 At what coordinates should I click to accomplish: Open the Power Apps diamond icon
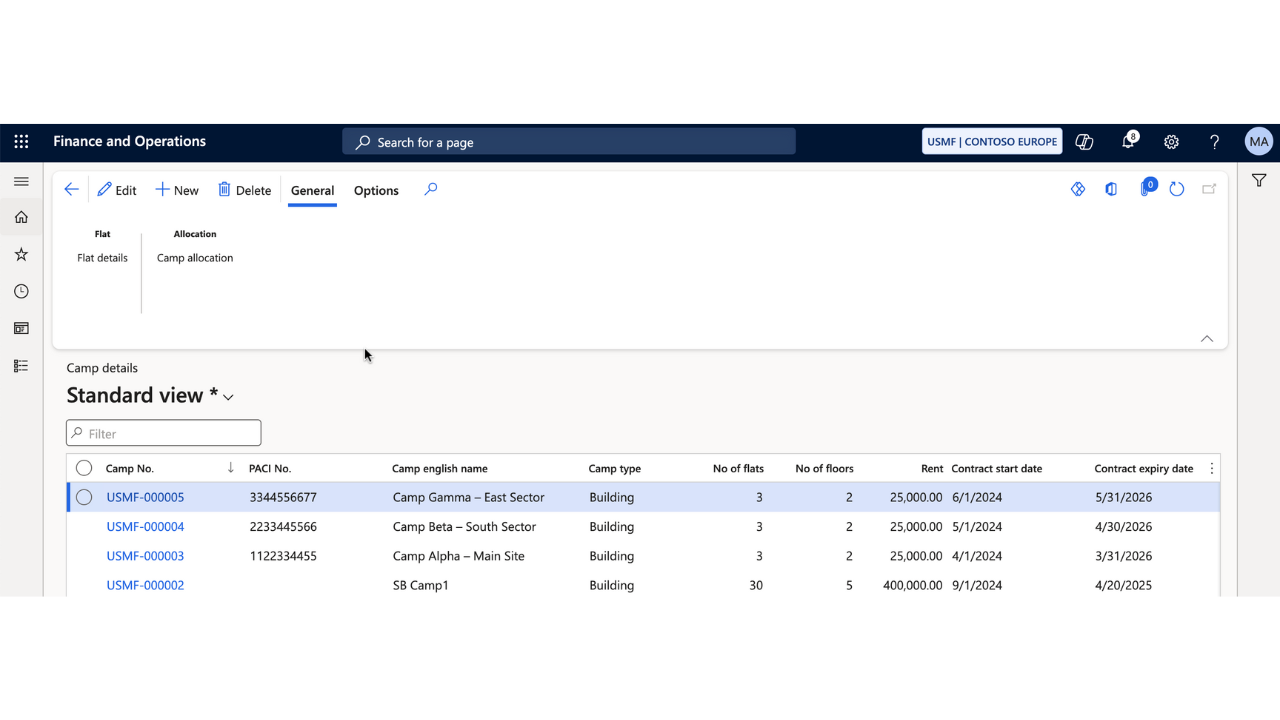click(1078, 189)
